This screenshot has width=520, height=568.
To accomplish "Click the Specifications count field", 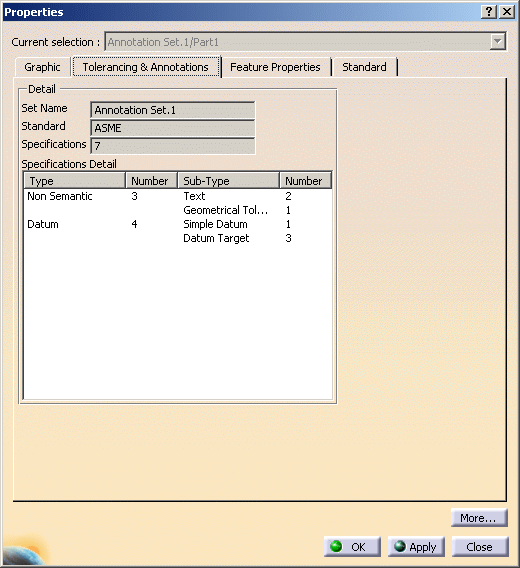I will [172, 146].
